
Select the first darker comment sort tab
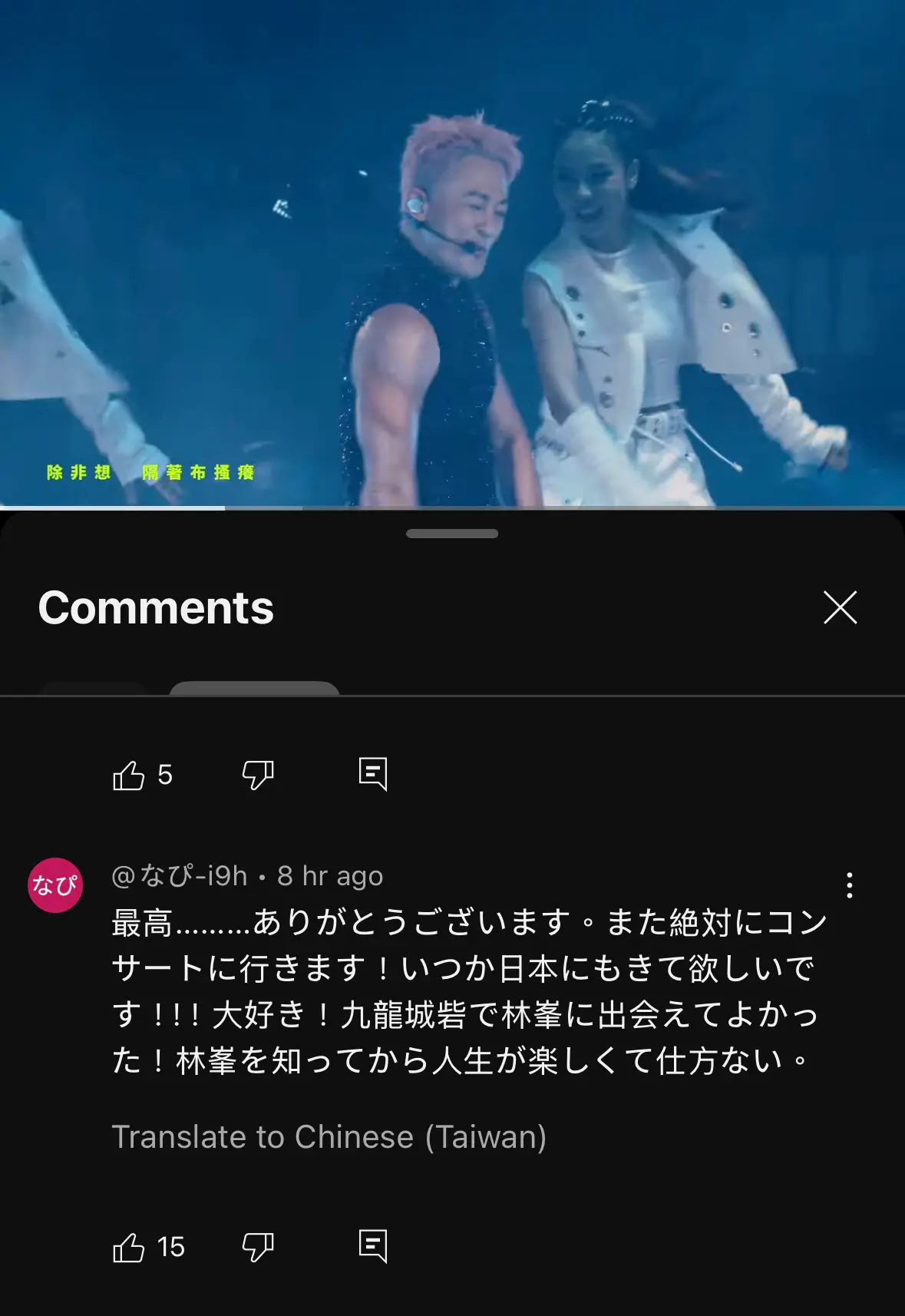pos(94,689)
